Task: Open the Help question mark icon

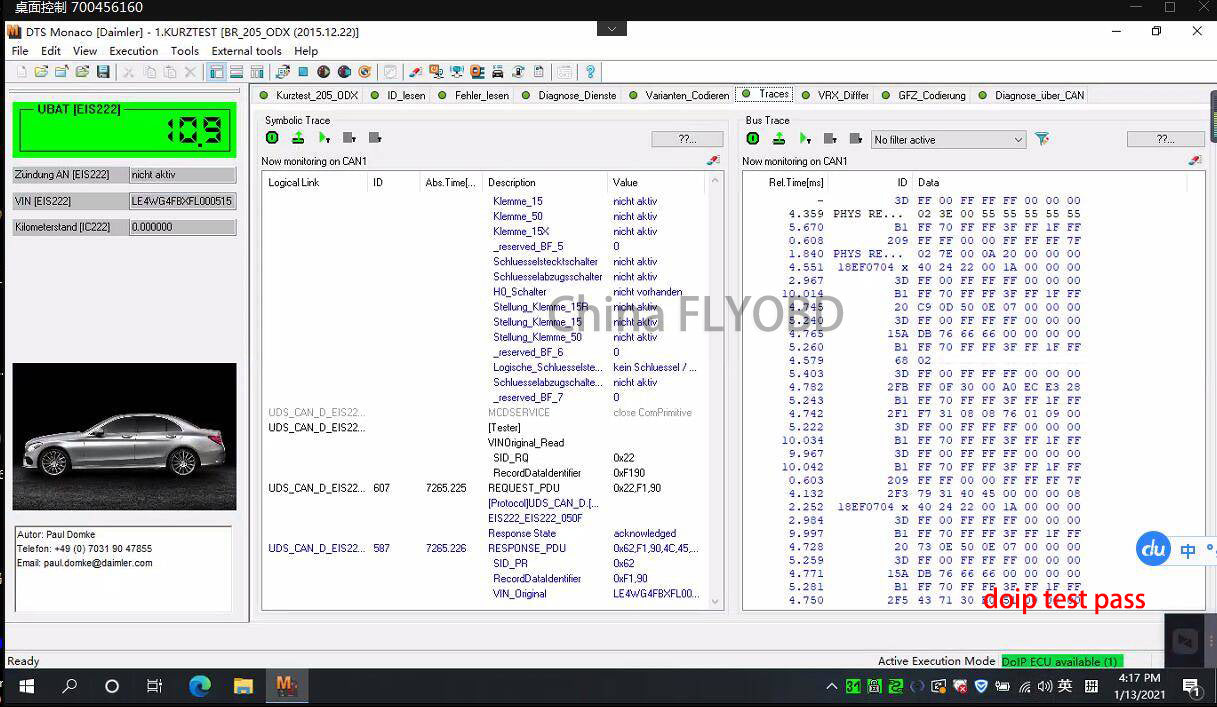Action: tap(589, 72)
